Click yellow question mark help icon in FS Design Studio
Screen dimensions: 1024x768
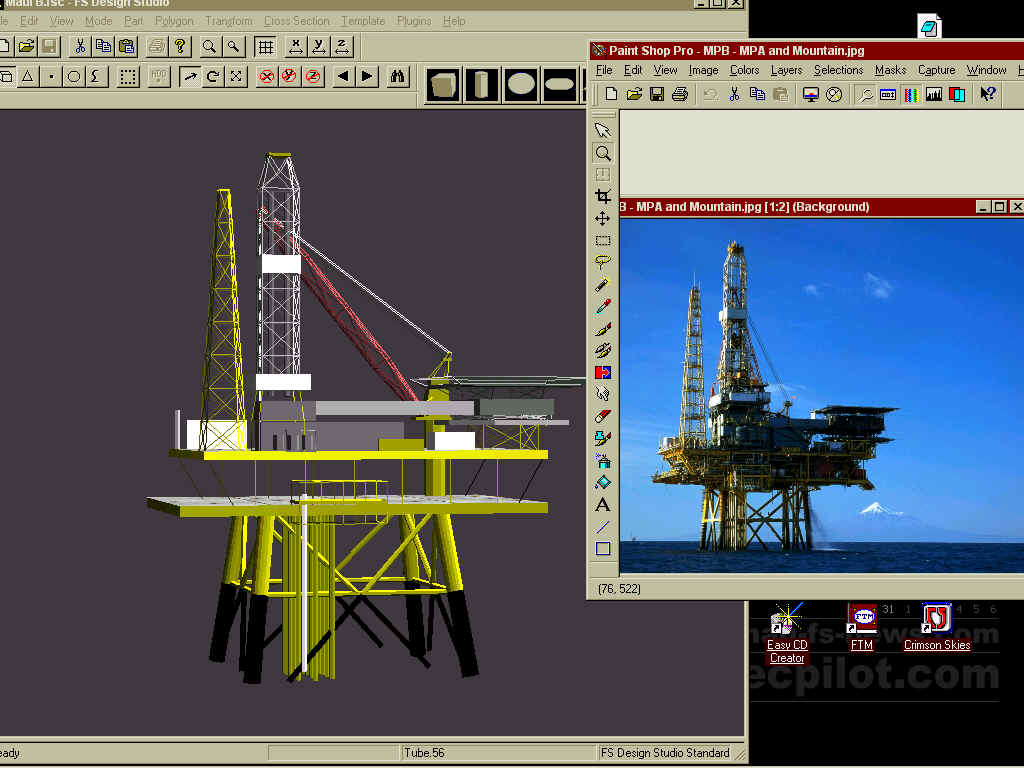point(180,46)
